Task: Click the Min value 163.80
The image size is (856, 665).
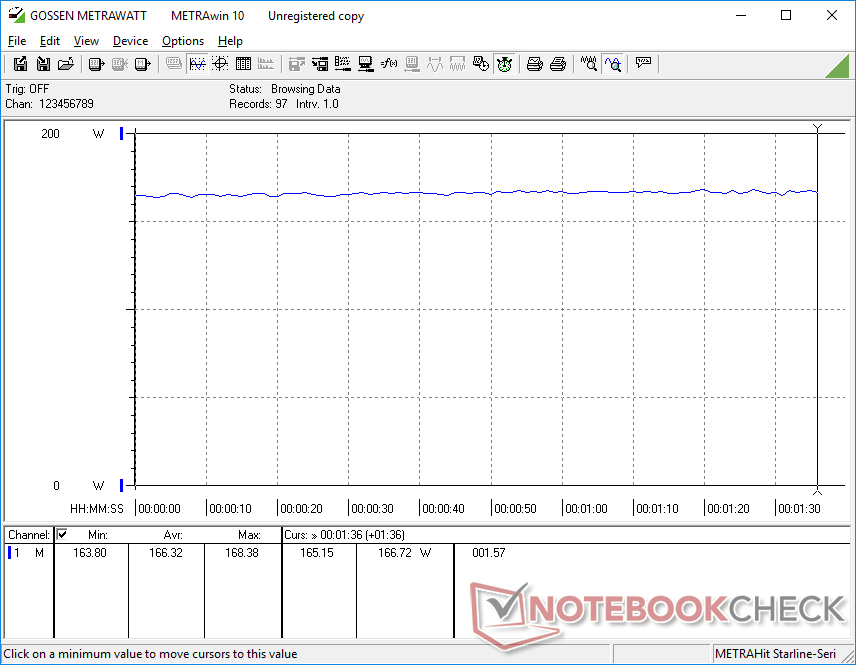Action: [90, 553]
